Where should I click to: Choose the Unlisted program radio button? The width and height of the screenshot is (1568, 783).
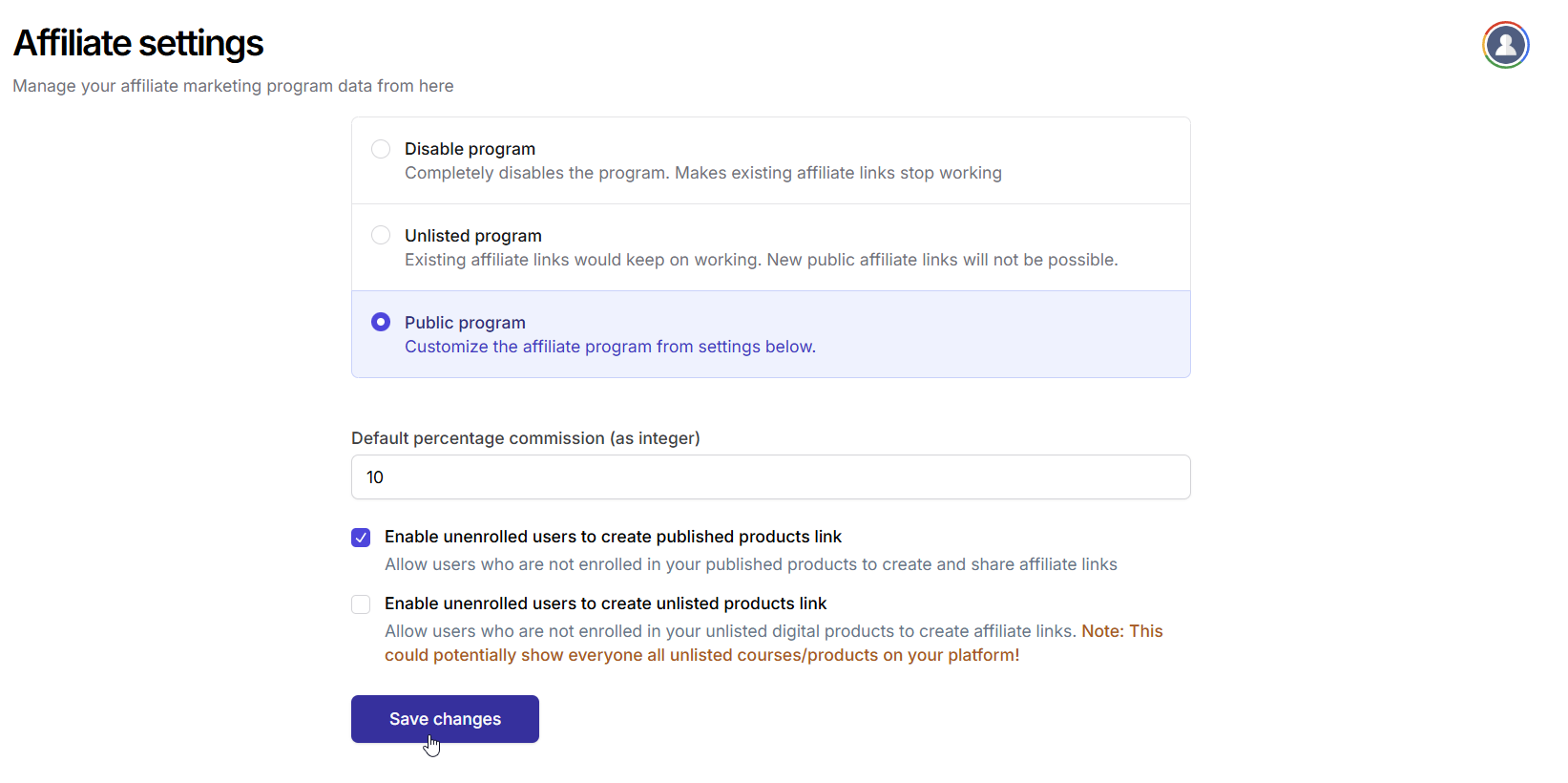pos(381,235)
